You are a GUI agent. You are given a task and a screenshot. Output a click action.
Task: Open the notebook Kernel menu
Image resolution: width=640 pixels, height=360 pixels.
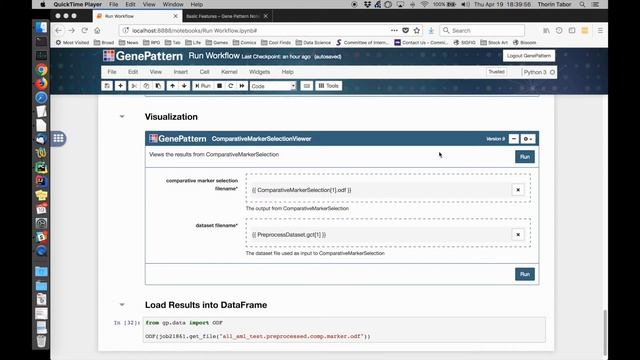[229, 72]
